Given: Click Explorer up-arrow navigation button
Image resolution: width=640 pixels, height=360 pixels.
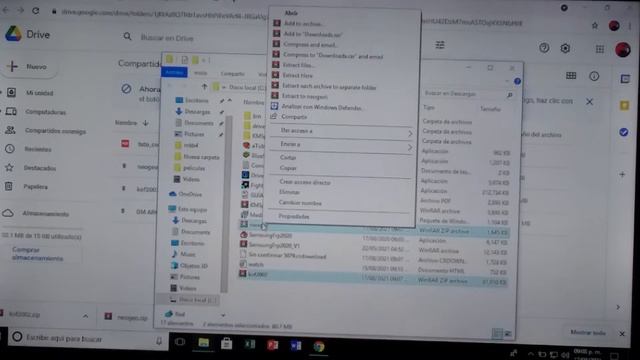Looking at the screenshot, I should pyautogui.click(x=204, y=87).
